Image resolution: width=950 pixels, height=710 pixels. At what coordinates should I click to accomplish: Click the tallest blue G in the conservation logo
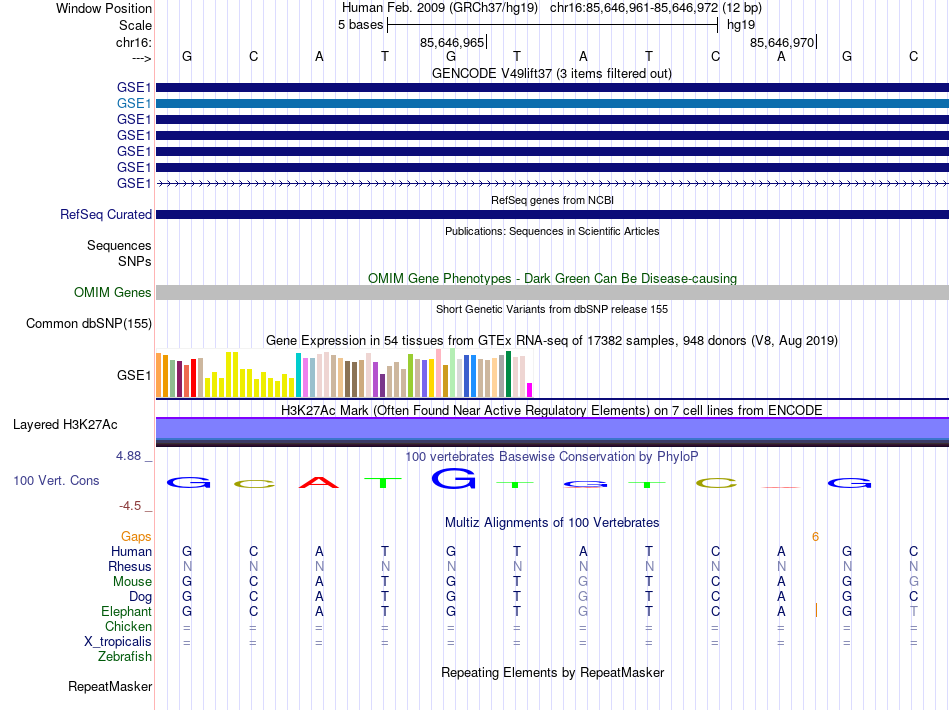454,479
